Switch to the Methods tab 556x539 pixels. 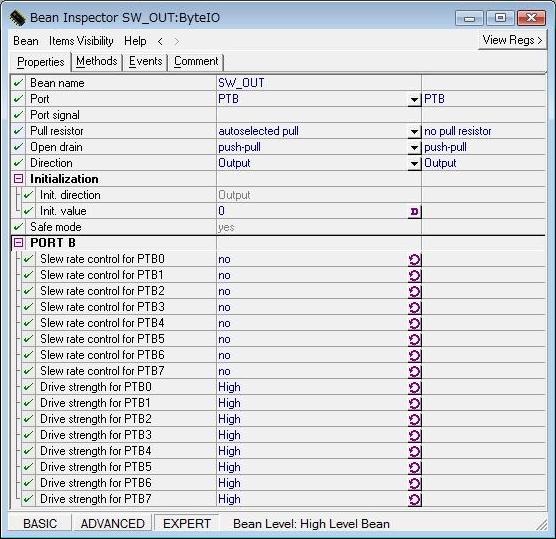tap(97, 61)
